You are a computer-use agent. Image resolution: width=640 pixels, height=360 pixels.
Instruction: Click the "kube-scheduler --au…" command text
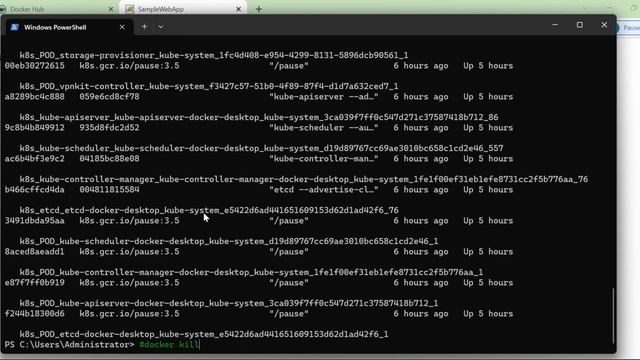click(x=324, y=128)
